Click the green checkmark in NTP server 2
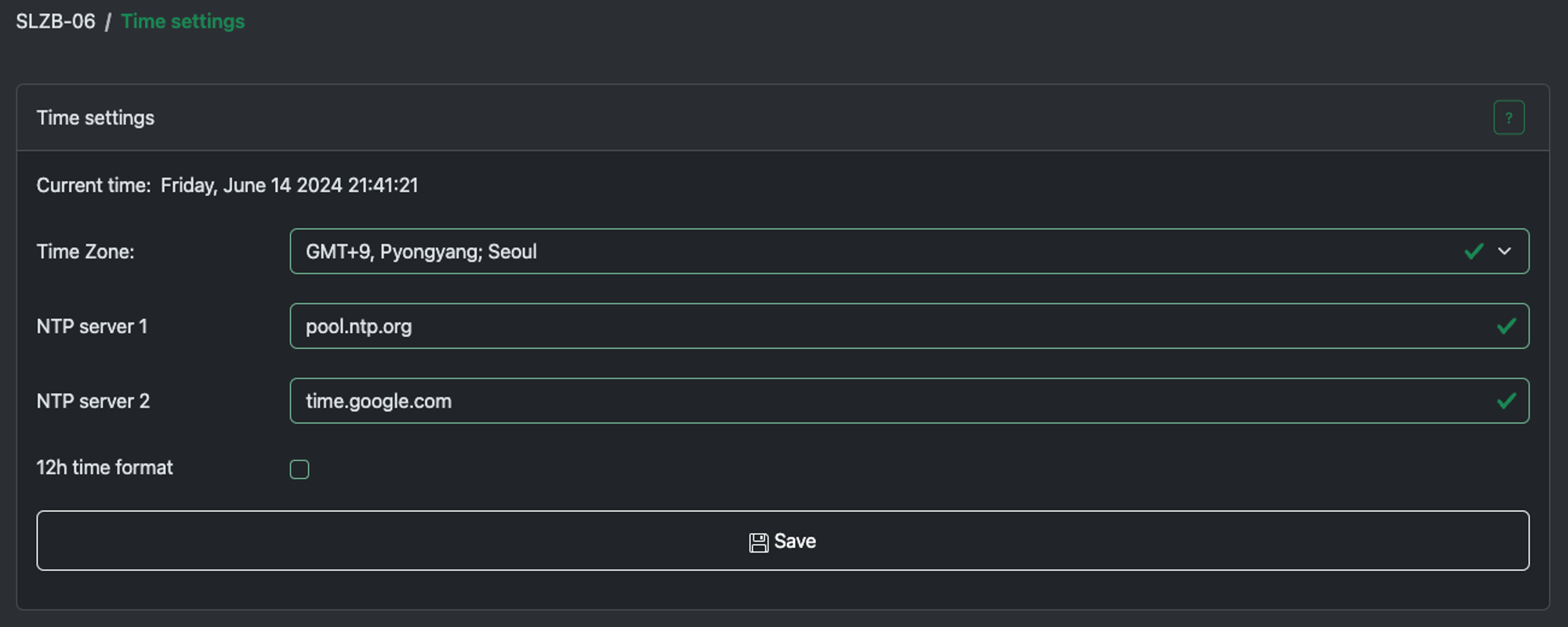 1506,400
